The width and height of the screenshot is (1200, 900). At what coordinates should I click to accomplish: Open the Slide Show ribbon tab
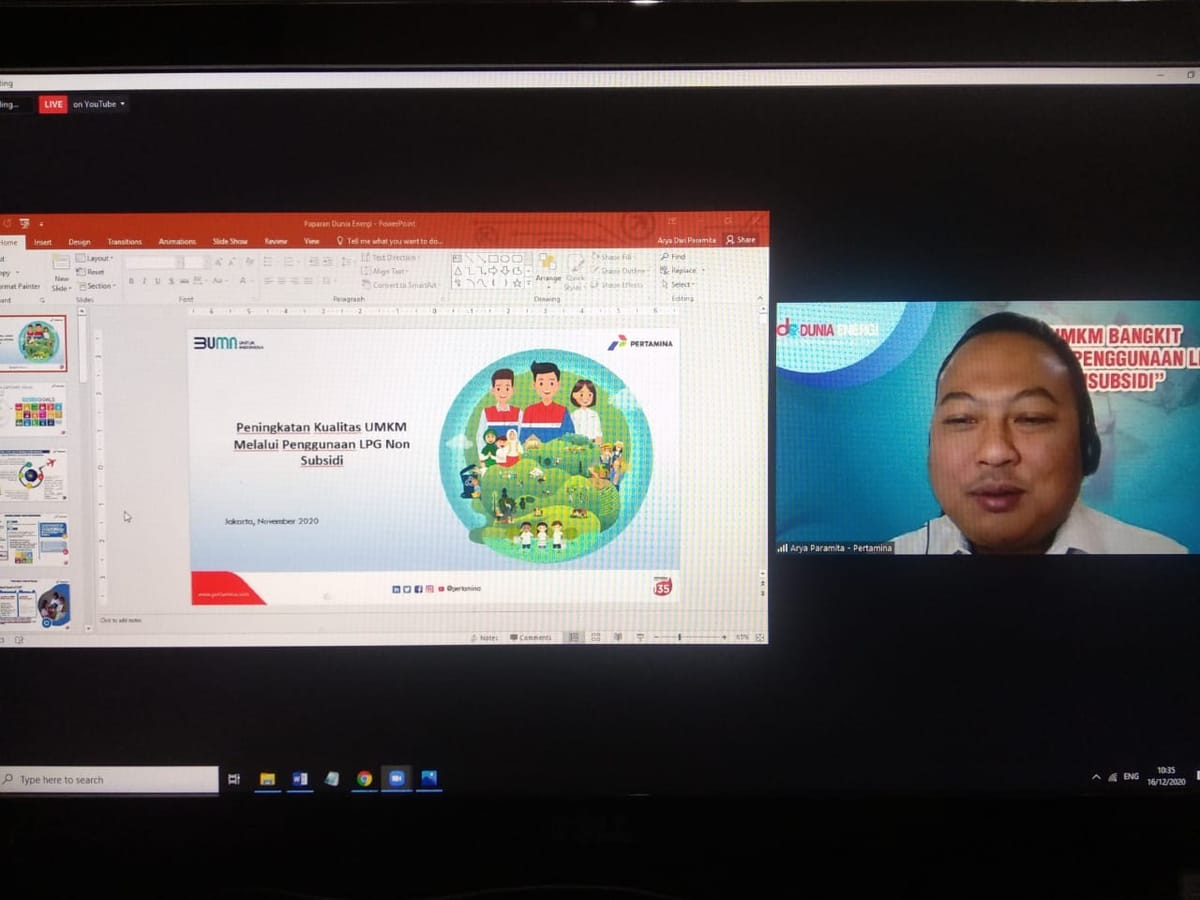(x=230, y=241)
